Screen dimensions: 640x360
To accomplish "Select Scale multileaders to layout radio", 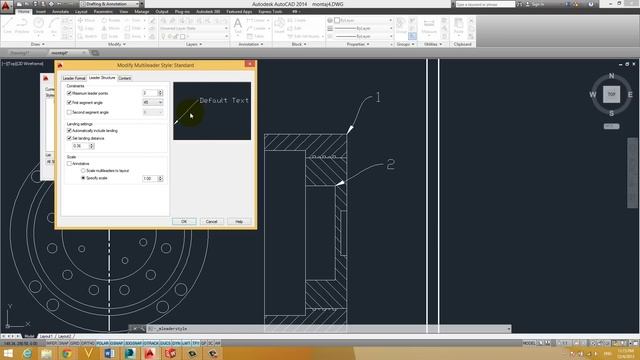I will pyautogui.click(x=83, y=171).
